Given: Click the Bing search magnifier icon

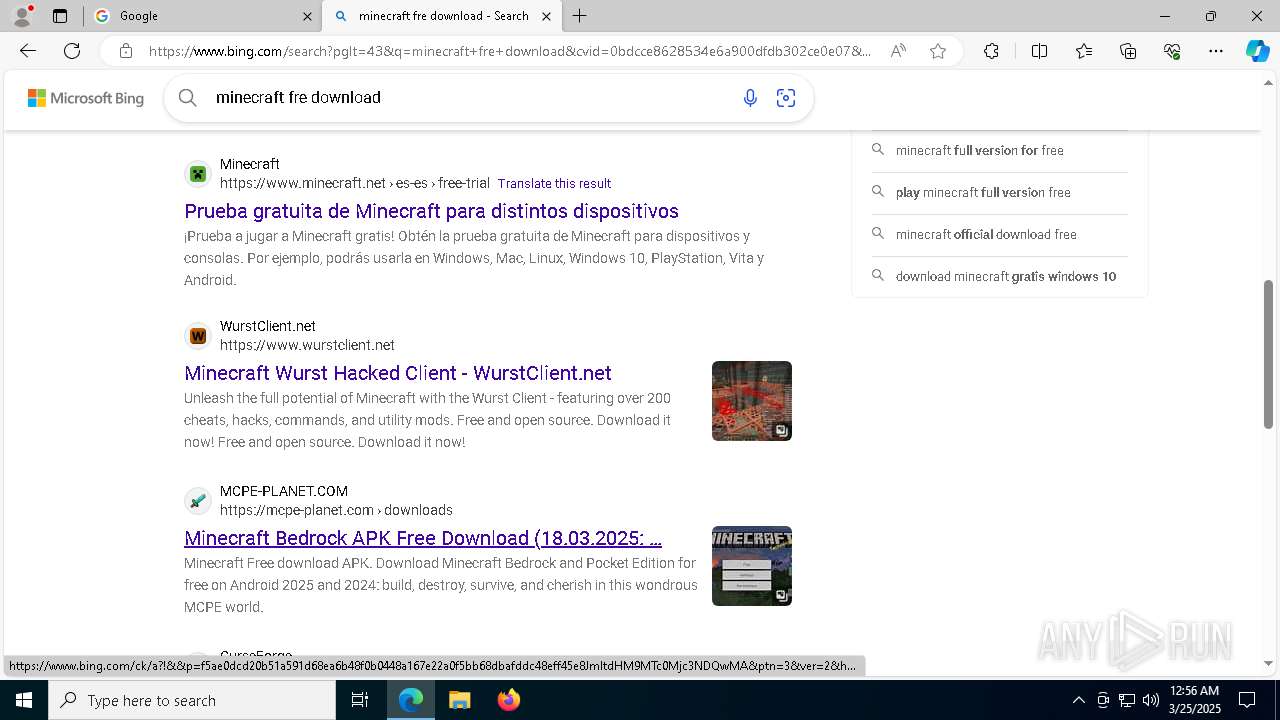Looking at the screenshot, I should tap(187, 98).
